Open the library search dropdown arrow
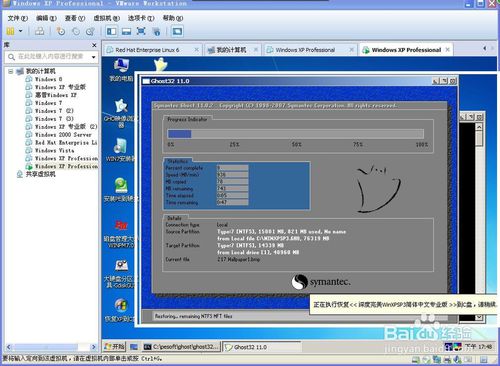Viewport: 500px width, 366px height. pyautogui.click(x=94, y=57)
